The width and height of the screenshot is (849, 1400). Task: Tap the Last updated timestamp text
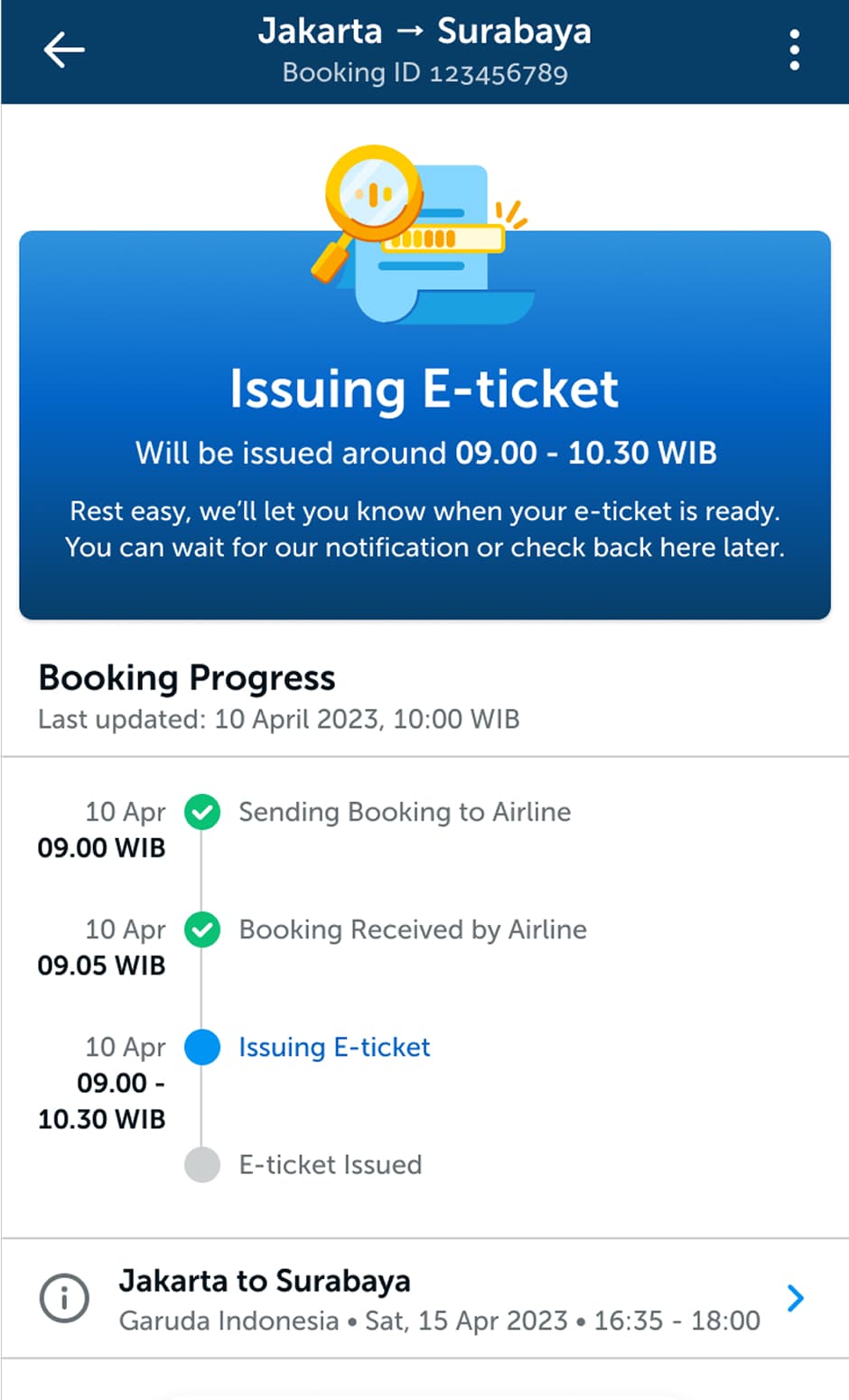pos(278,720)
